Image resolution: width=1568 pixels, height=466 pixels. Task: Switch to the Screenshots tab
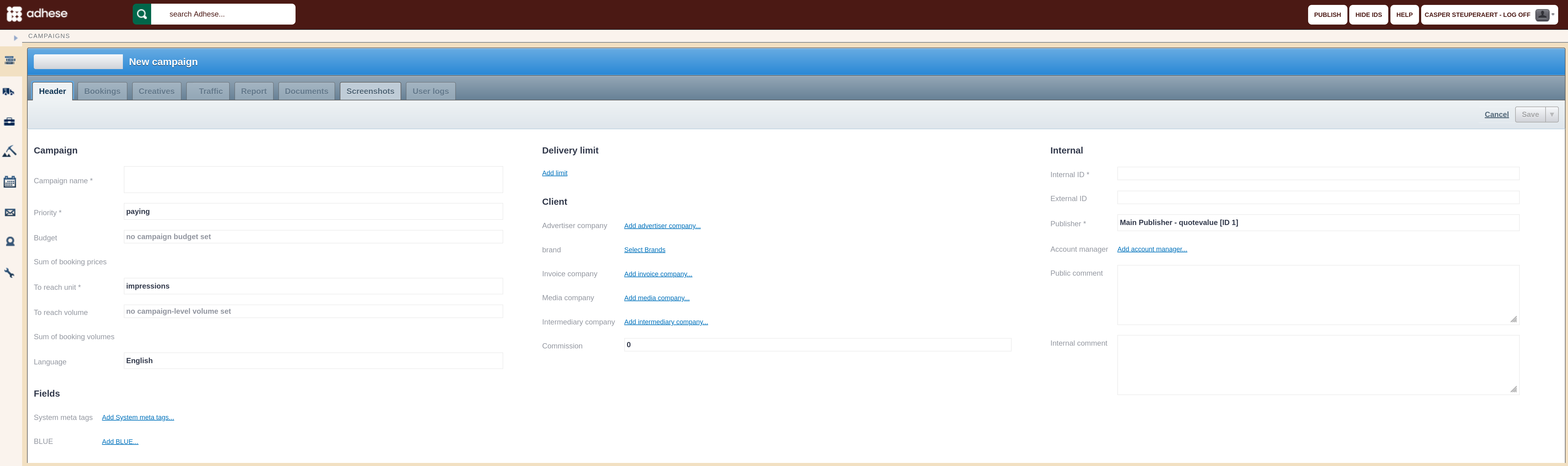point(370,91)
